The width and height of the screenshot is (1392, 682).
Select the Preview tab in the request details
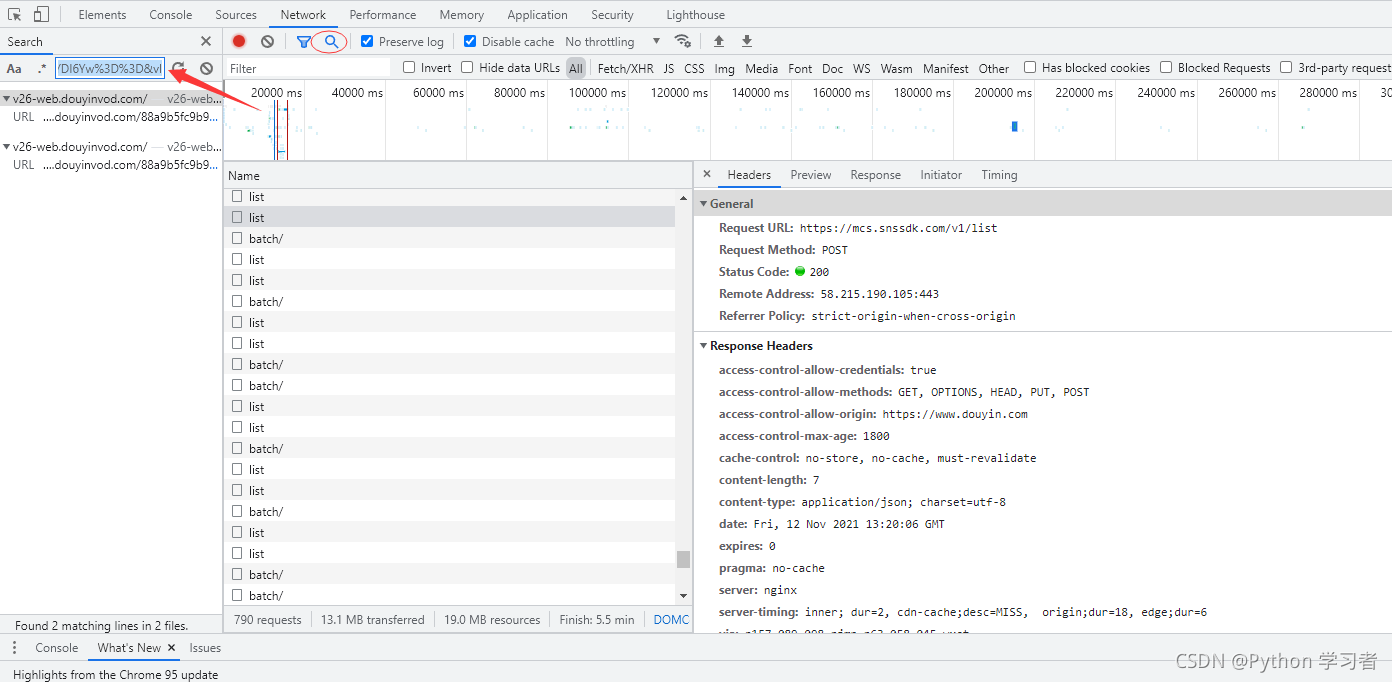click(810, 174)
